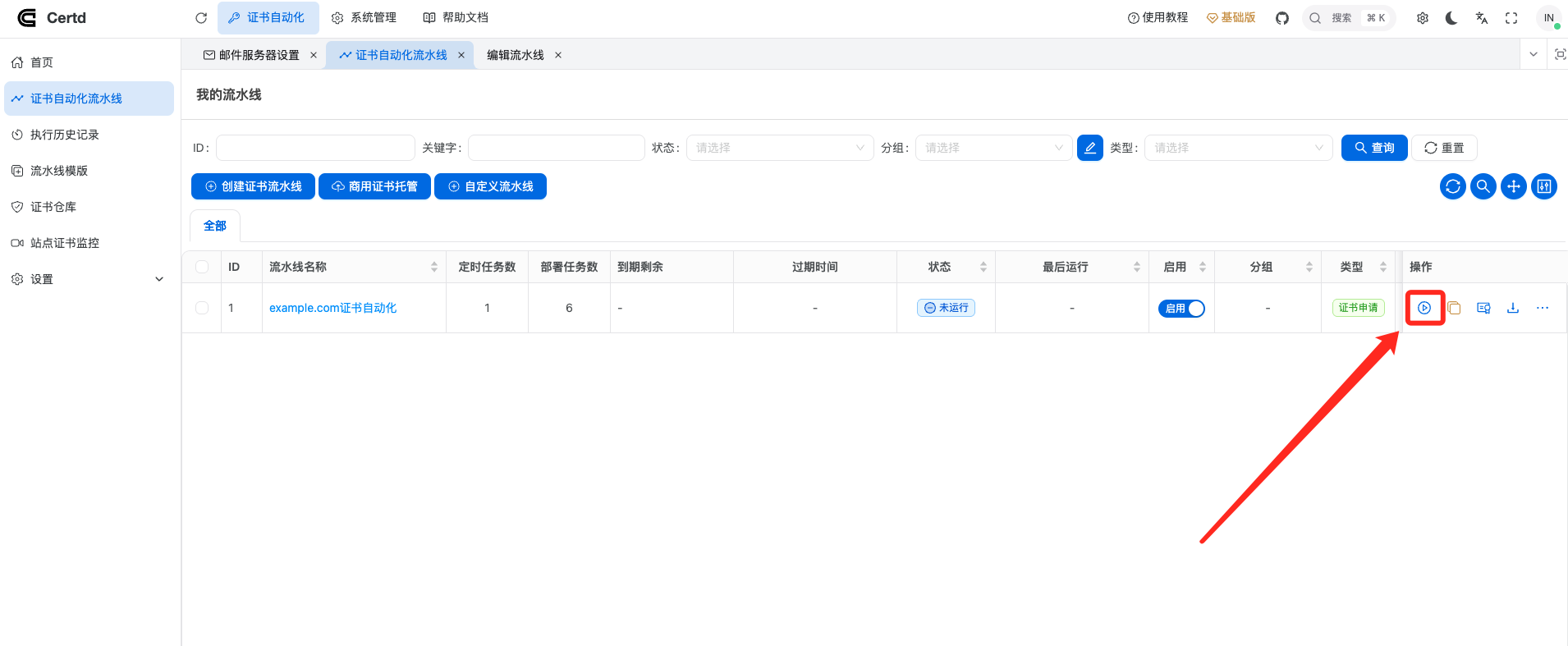Copy the example.com pipeline with copy icon
The width and height of the screenshot is (1568, 646).
pyautogui.click(x=1454, y=308)
